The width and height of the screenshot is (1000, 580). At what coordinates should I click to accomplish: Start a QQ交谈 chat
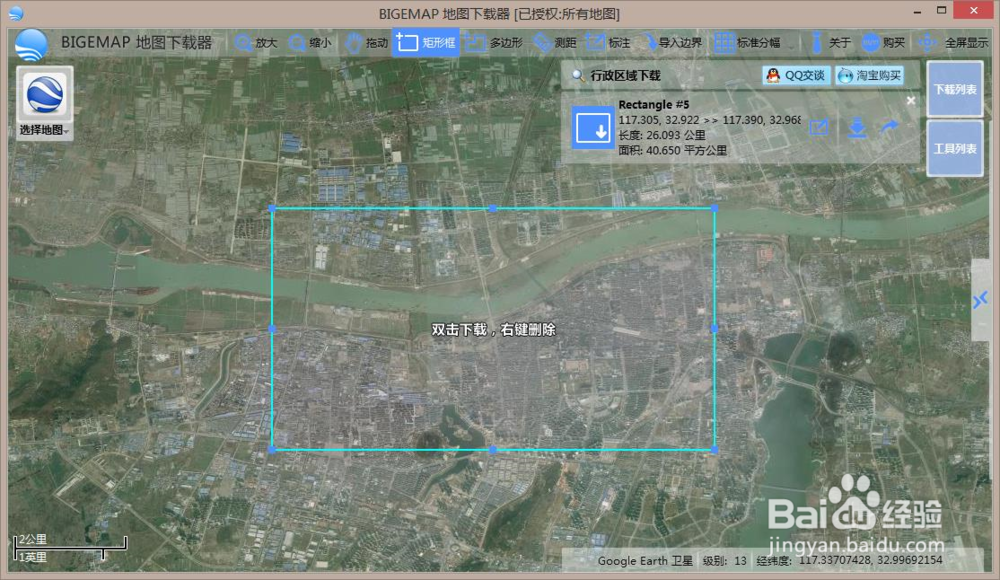tap(800, 75)
